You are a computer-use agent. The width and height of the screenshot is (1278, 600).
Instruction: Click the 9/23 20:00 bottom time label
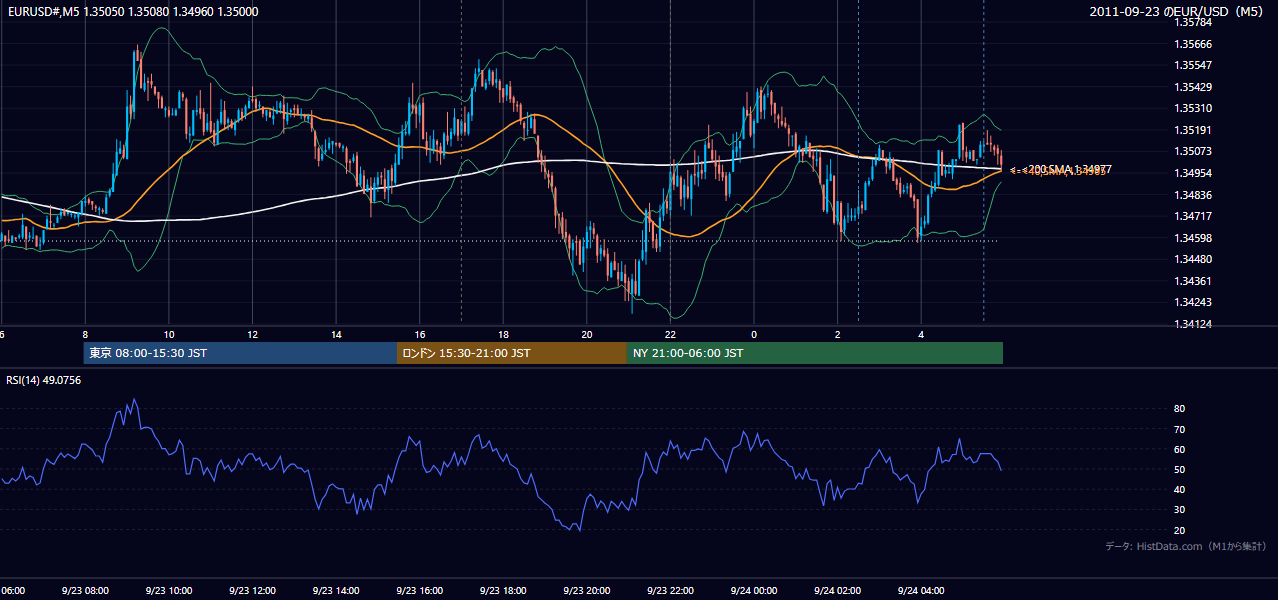coord(586,591)
